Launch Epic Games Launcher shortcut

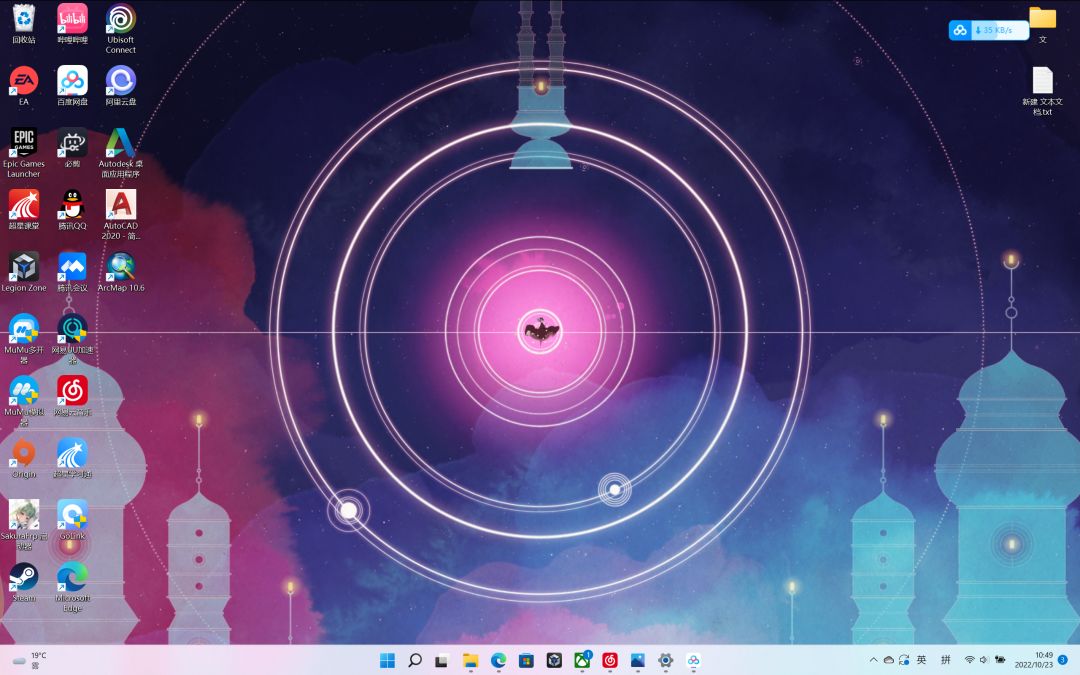[x=23, y=153]
